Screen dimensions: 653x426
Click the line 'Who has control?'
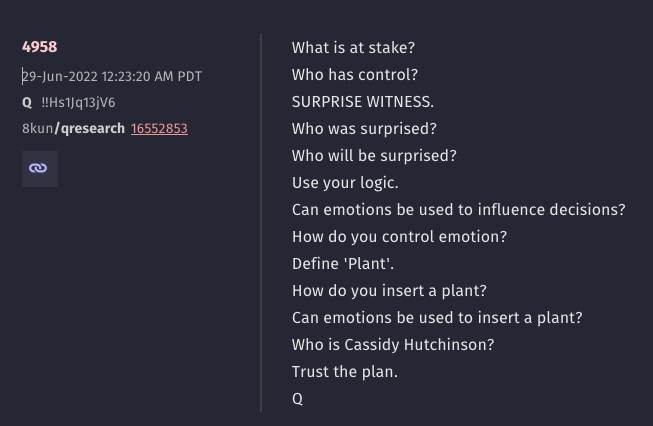click(355, 75)
